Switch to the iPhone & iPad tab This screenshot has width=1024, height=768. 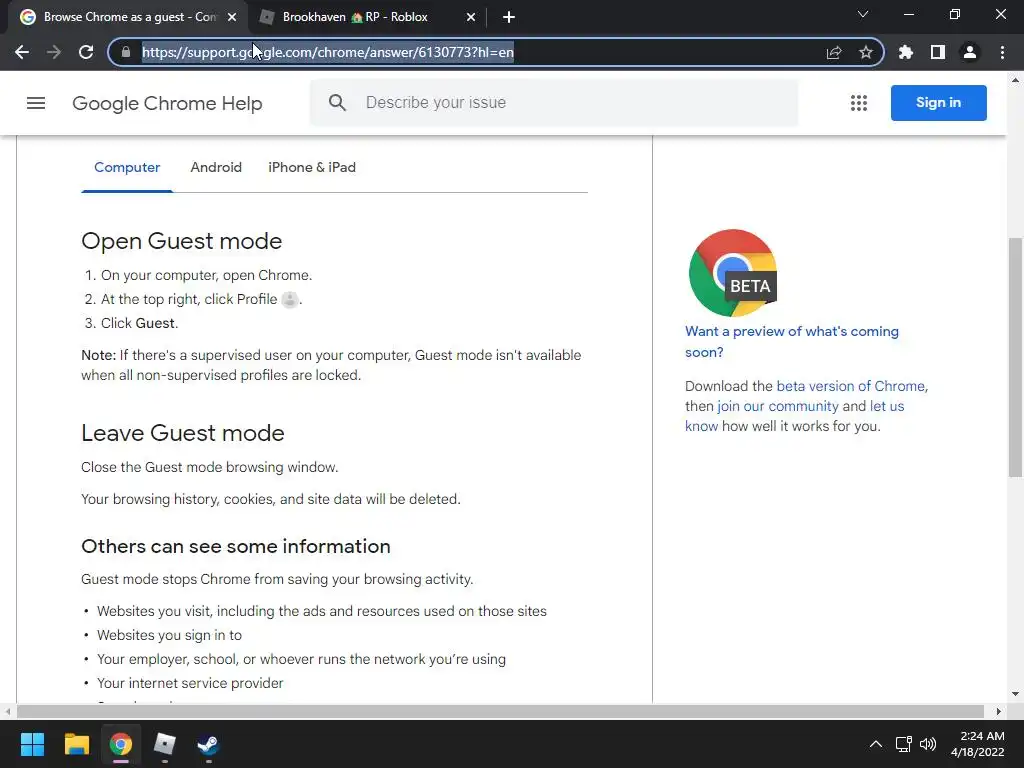pyautogui.click(x=312, y=168)
